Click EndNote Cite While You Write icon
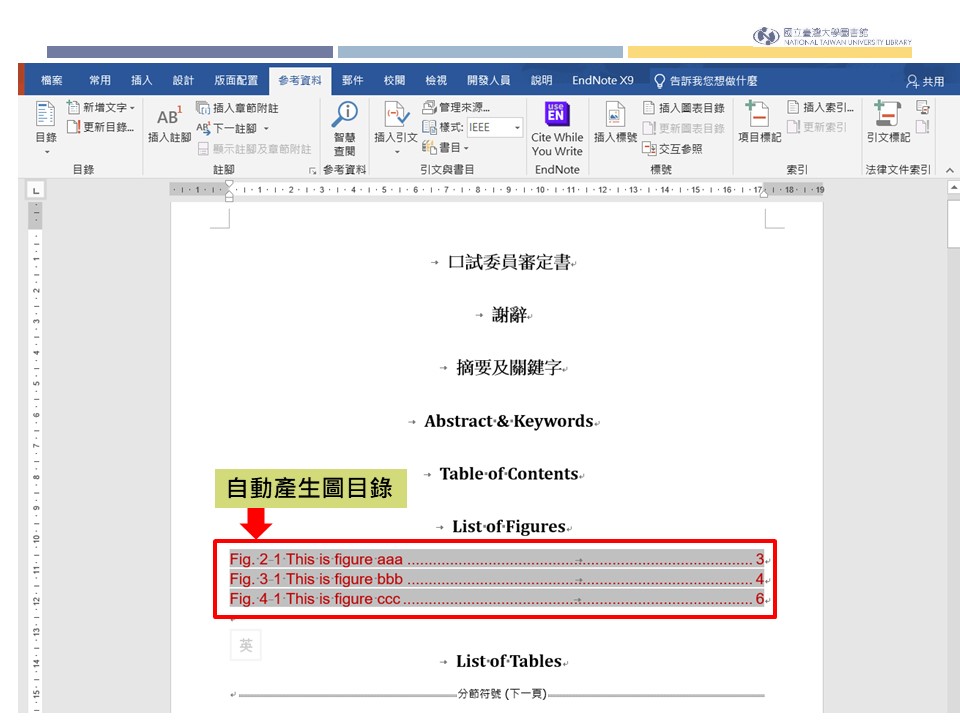 click(557, 113)
